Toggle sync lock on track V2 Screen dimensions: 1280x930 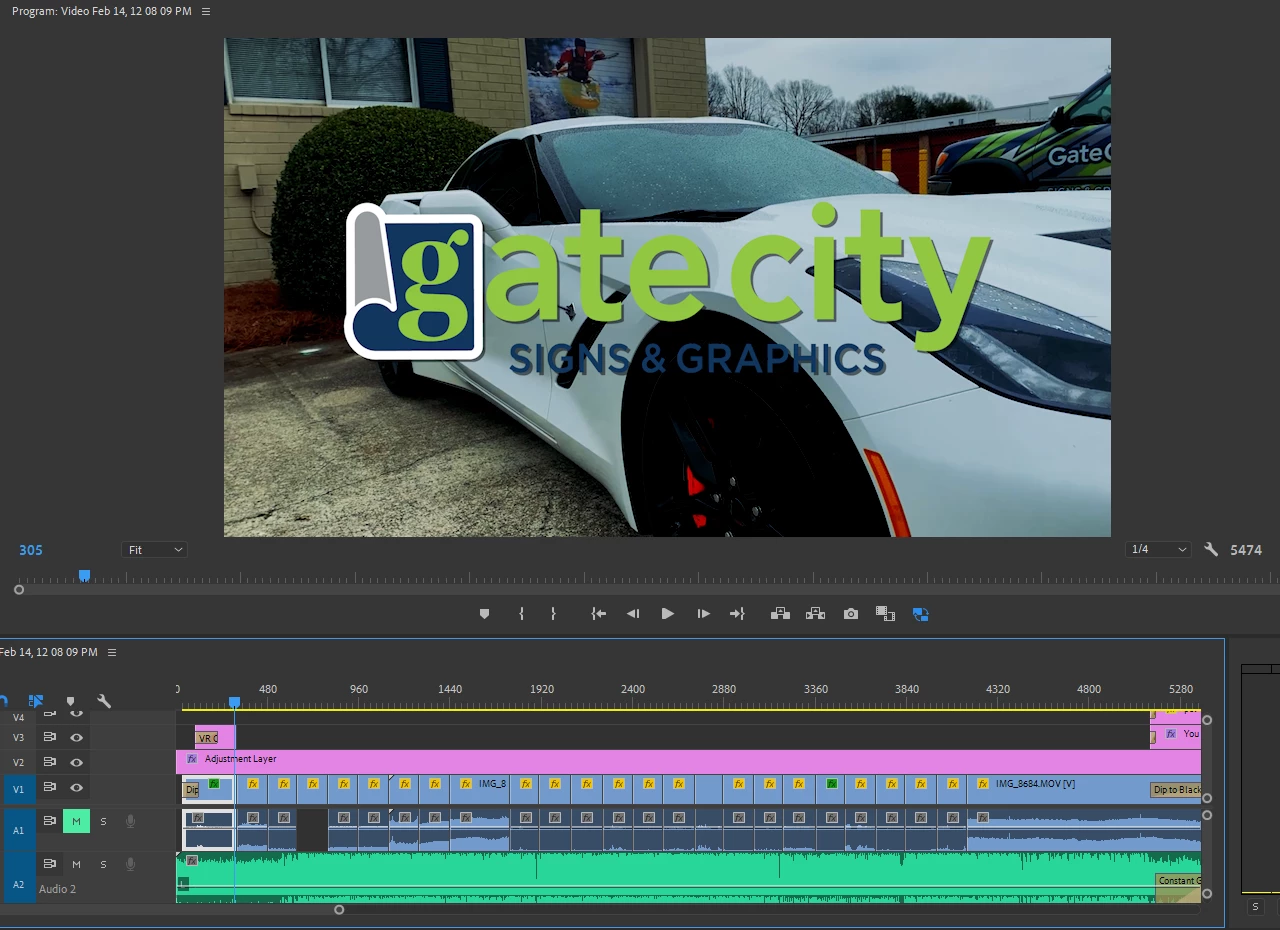pyautogui.click(x=49, y=762)
